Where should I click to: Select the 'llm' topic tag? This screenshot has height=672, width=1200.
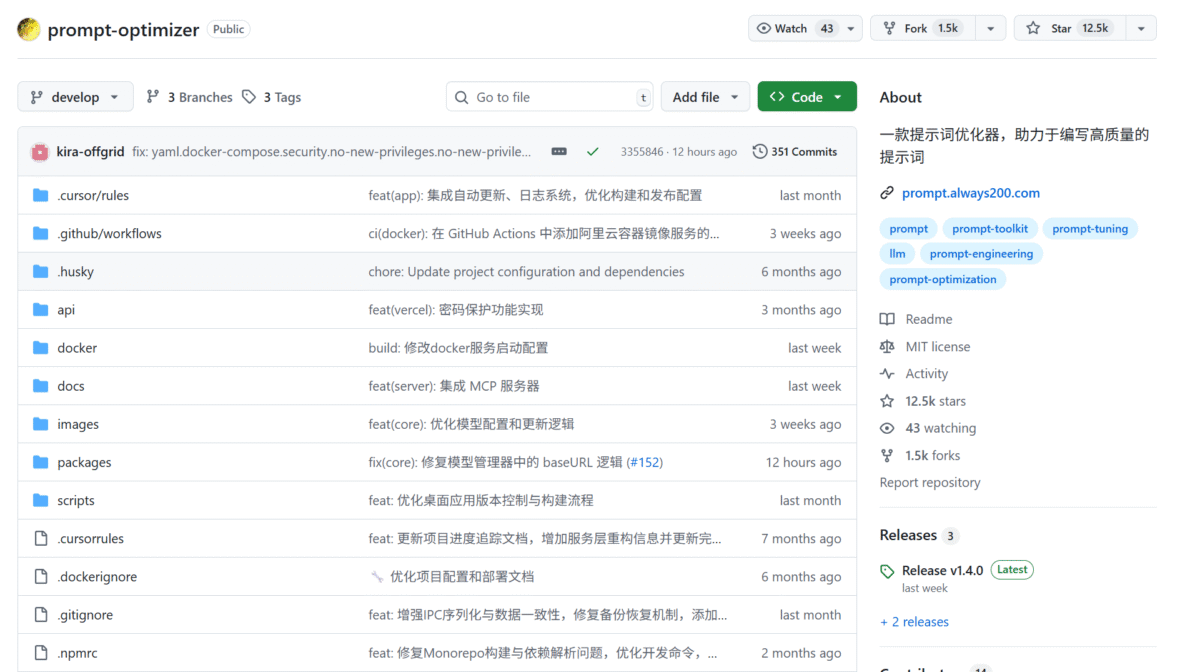(898, 254)
